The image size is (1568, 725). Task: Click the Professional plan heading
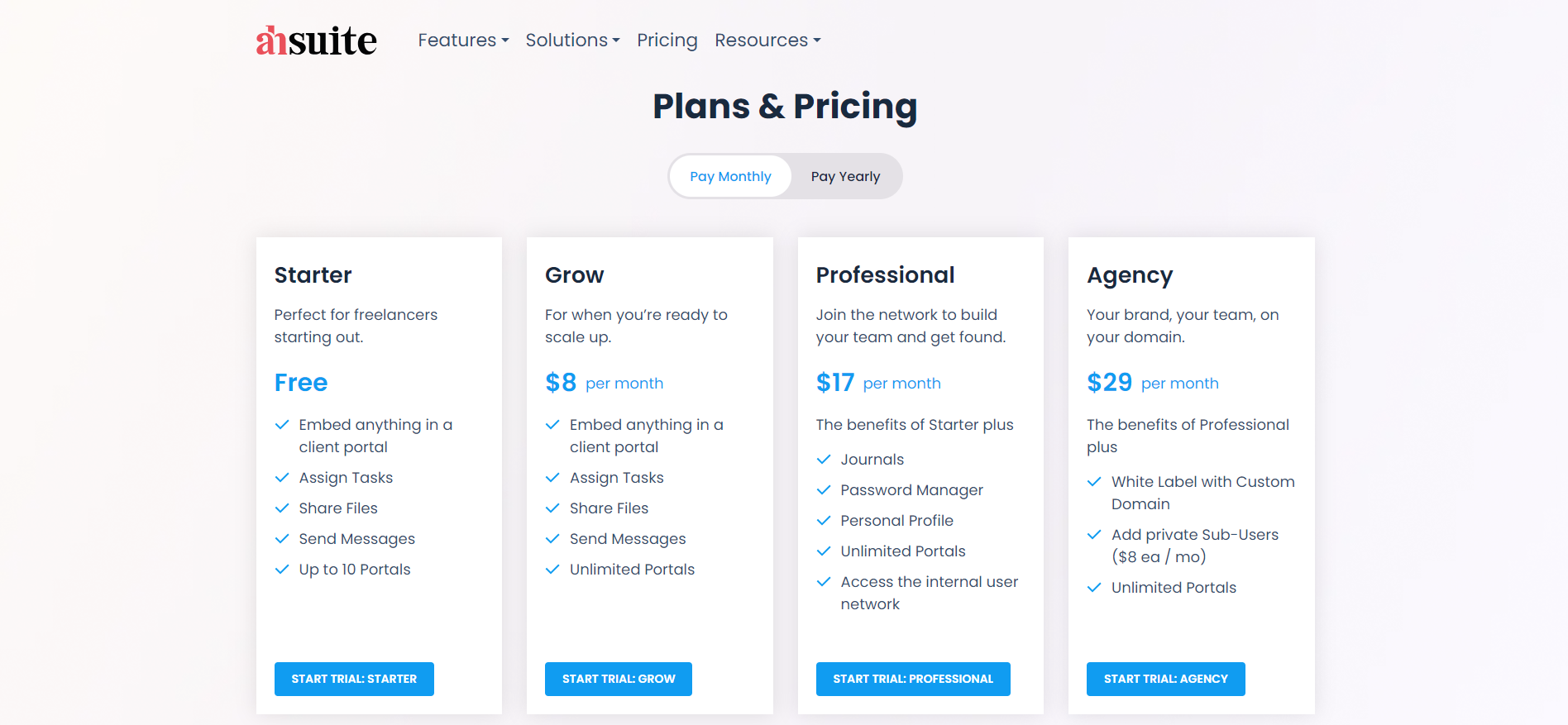point(885,274)
